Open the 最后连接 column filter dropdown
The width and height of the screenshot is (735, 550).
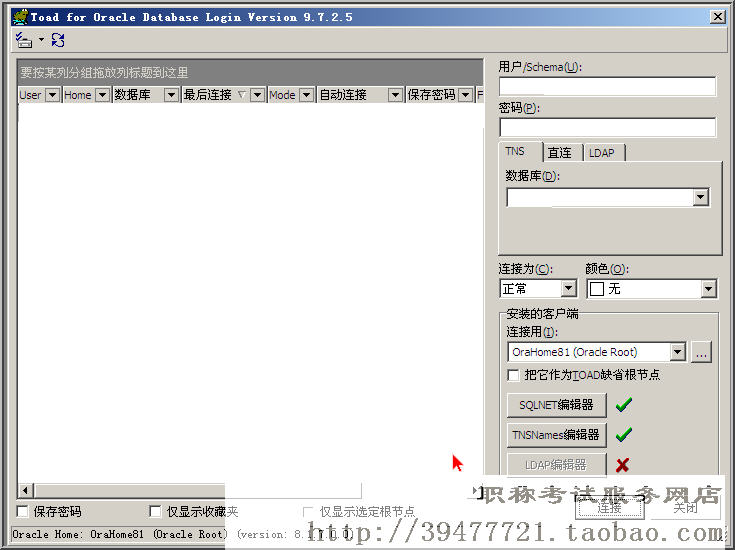click(257, 95)
